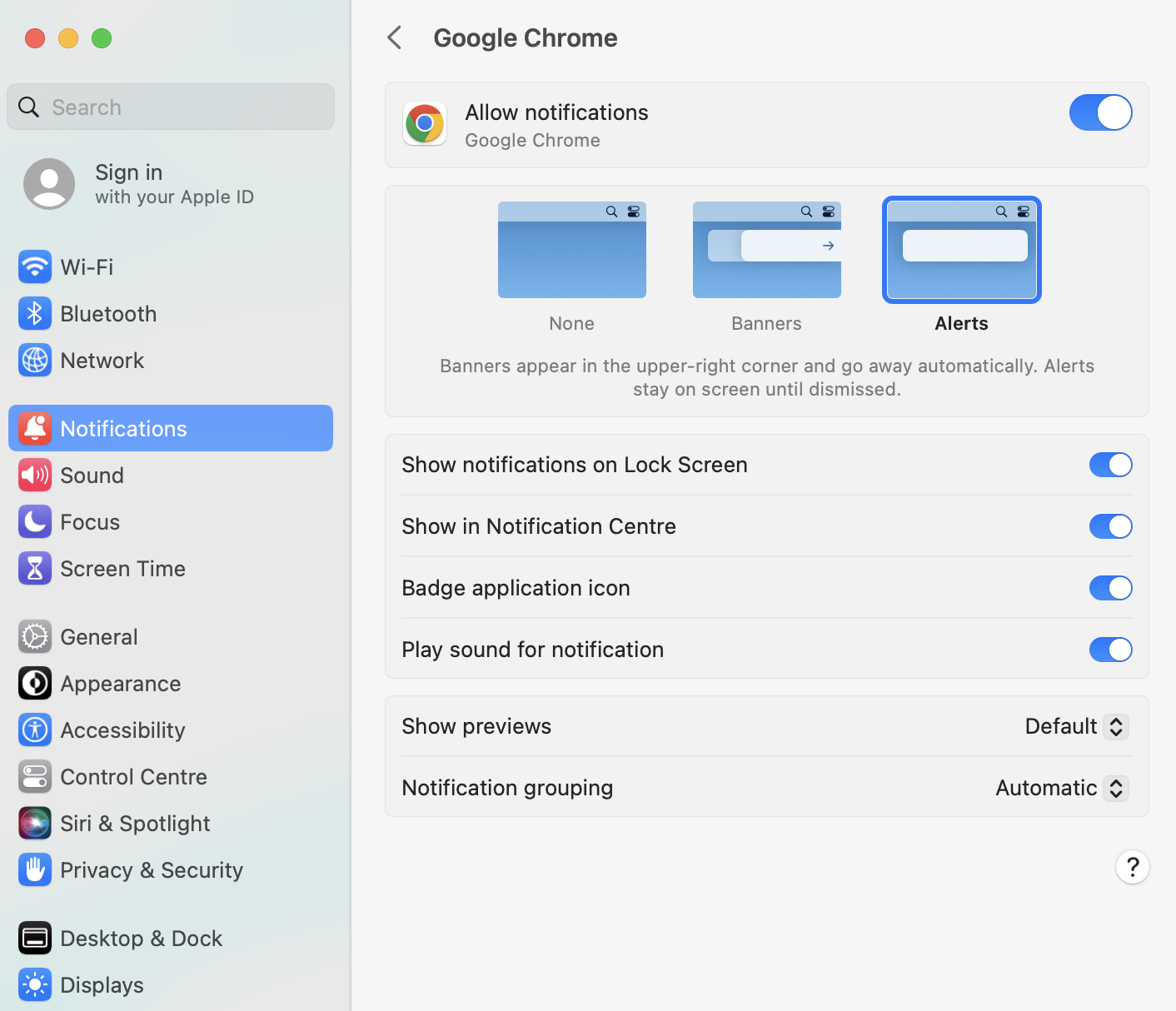Click the Focus crescent moon icon
This screenshot has width=1176, height=1011.
35,521
